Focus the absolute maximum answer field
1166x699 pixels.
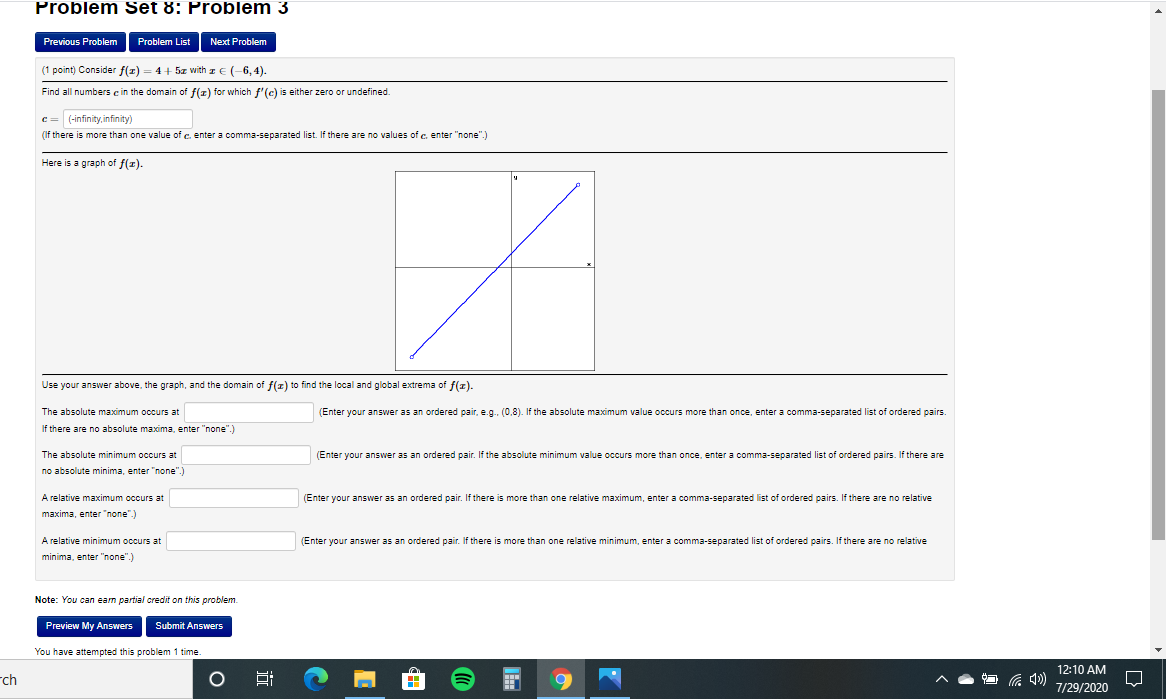249,412
